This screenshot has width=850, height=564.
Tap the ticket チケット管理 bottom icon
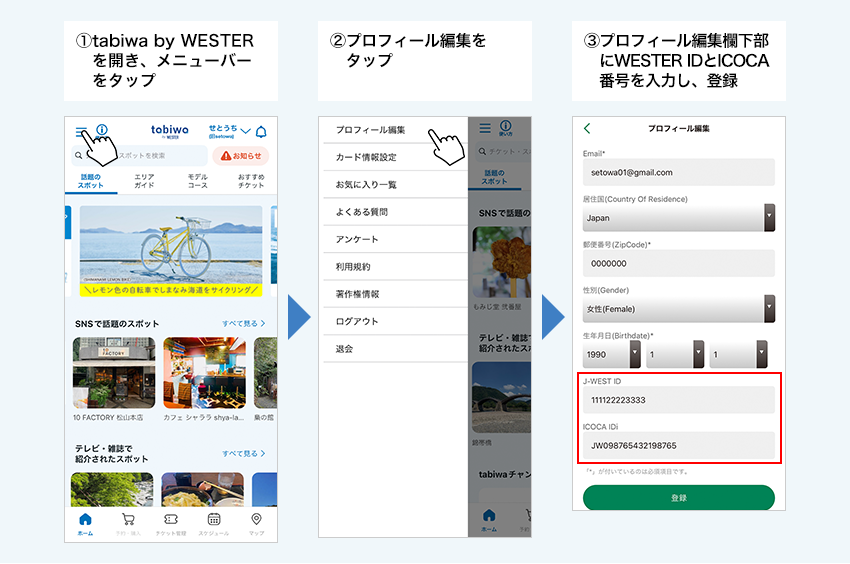171,524
